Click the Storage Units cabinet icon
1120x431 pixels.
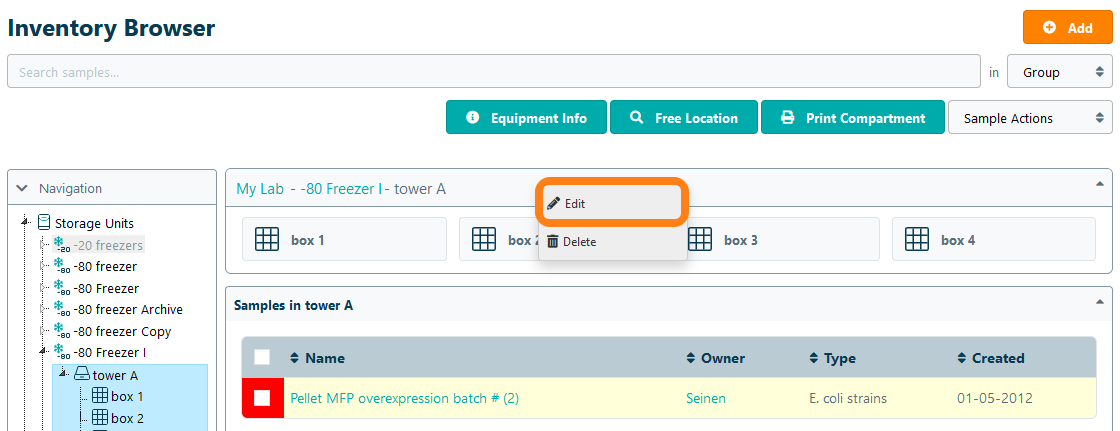coord(44,223)
